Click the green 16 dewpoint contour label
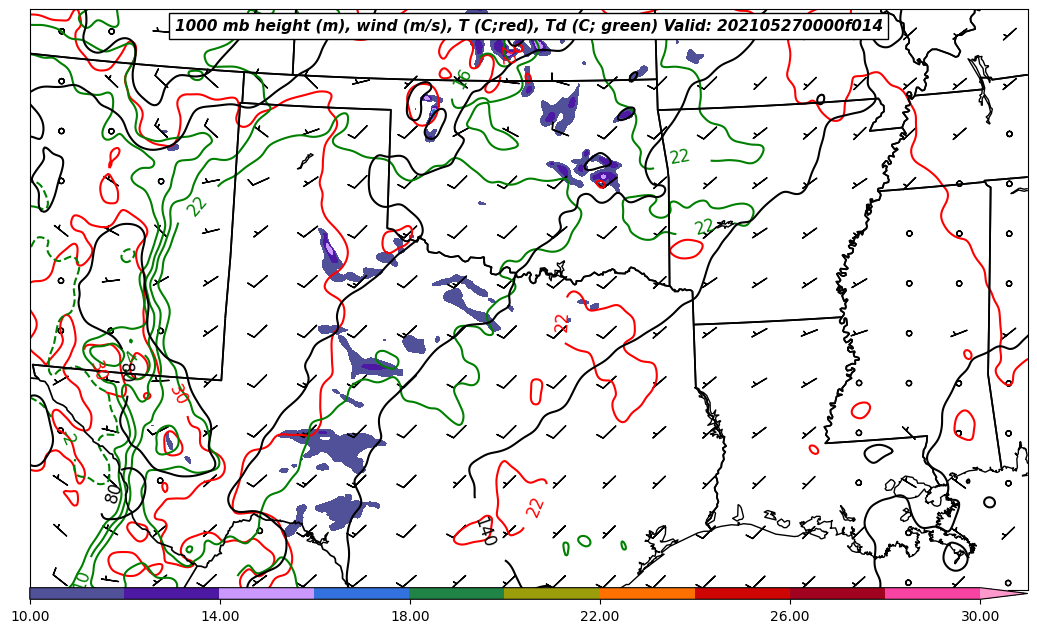The width and height of the screenshot is (1037, 633). [462, 78]
